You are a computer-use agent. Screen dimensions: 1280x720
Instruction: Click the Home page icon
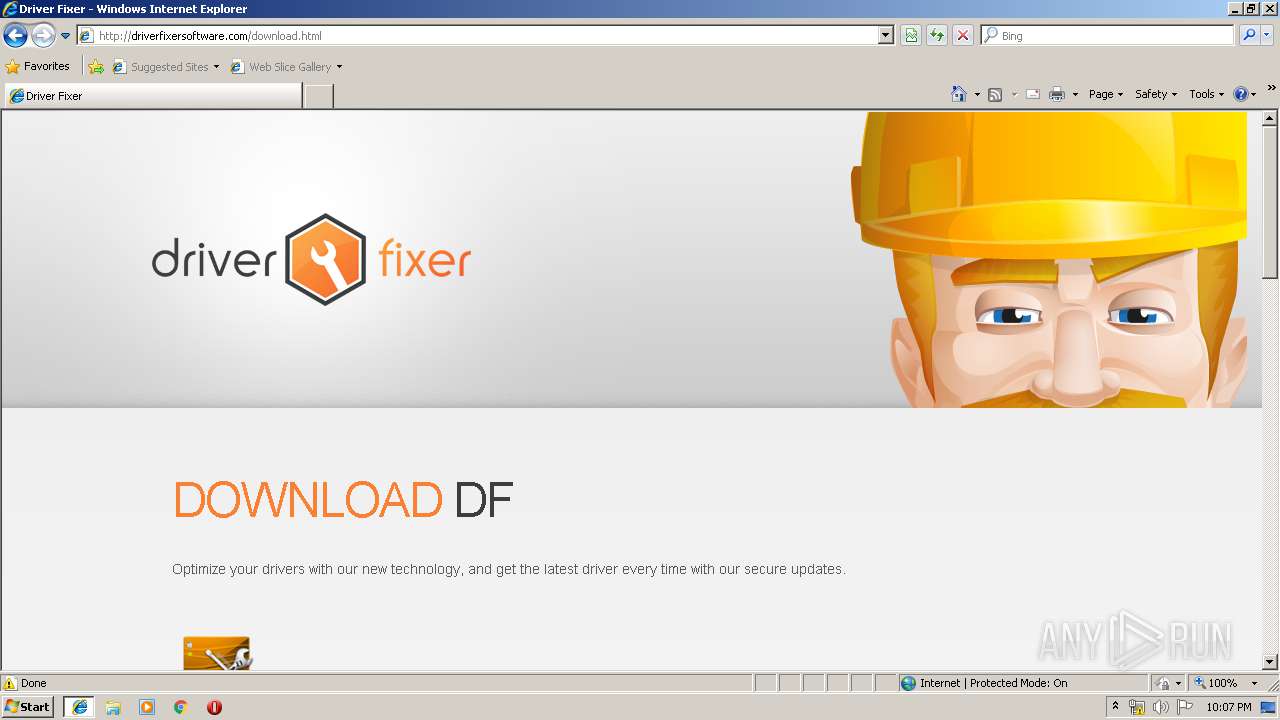click(959, 94)
